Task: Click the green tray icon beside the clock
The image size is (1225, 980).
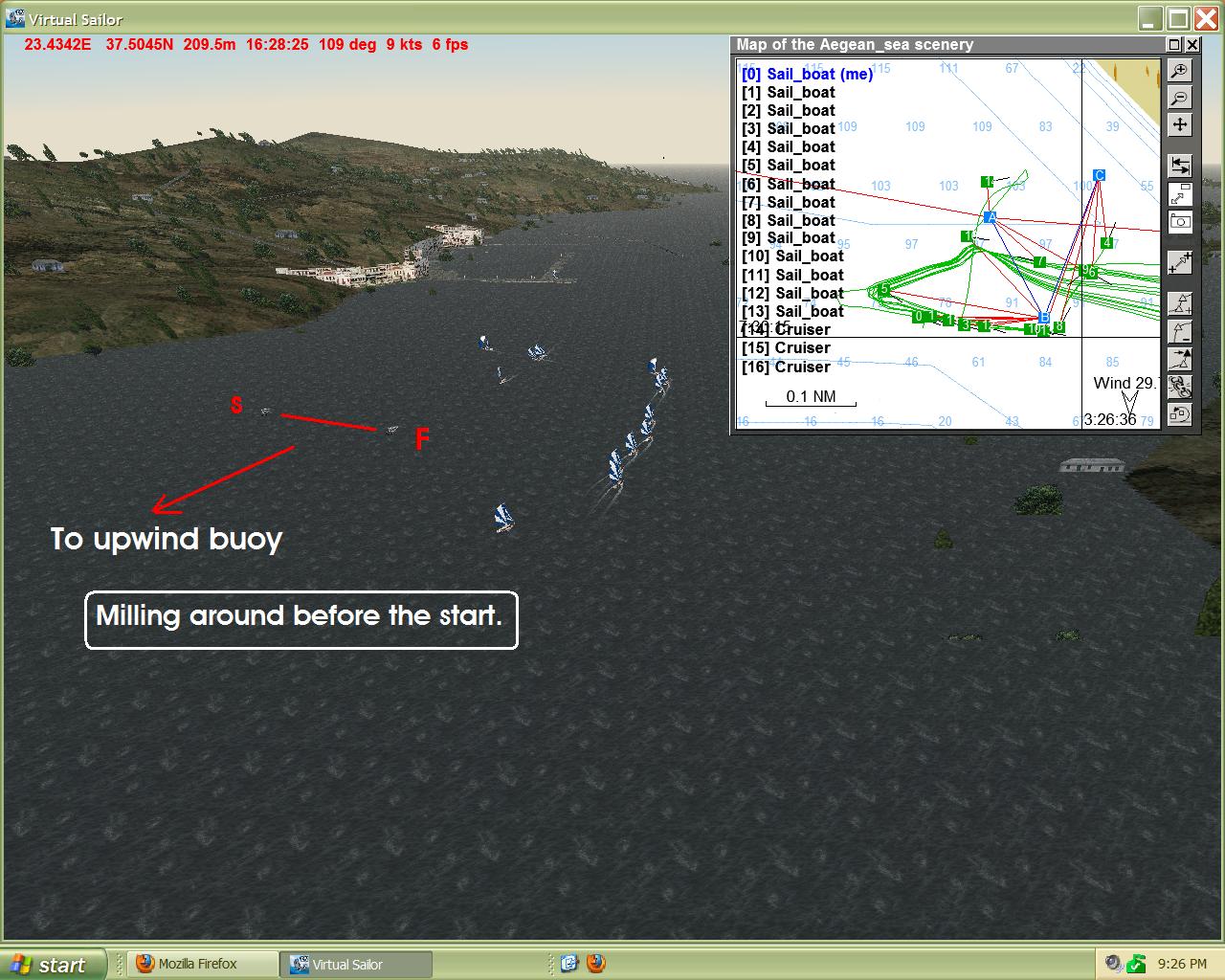Action: pyautogui.click(x=1136, y=964)
